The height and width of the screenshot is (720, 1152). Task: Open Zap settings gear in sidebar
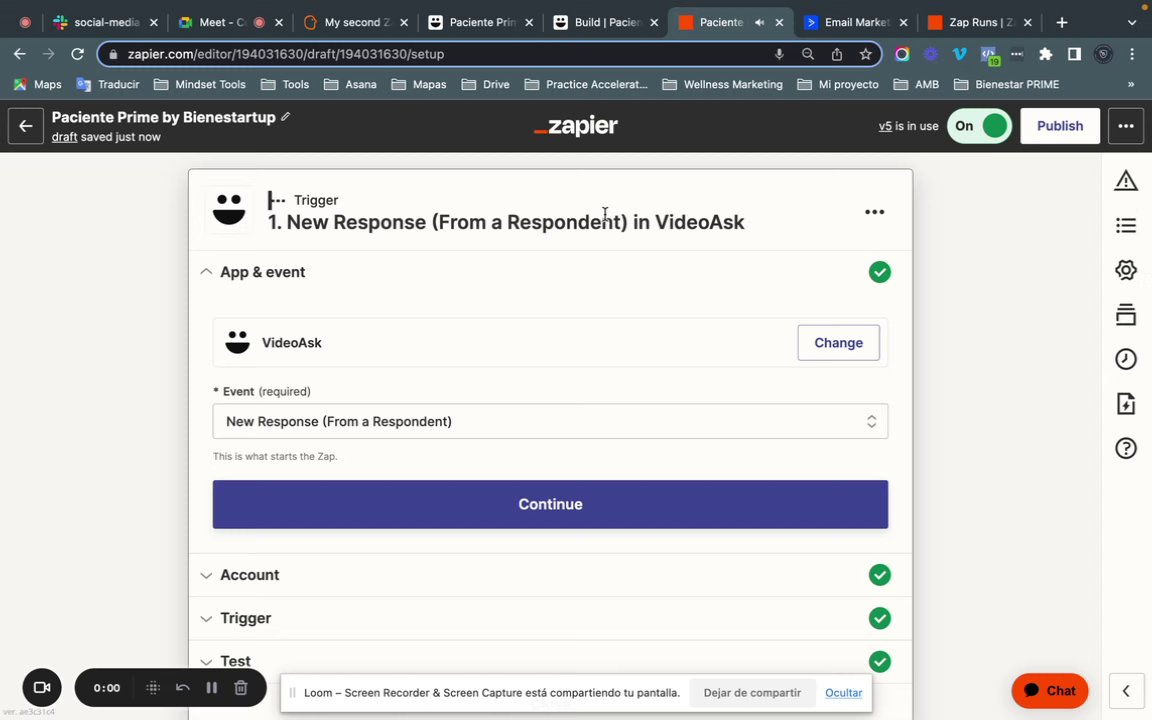(1126, 270)
